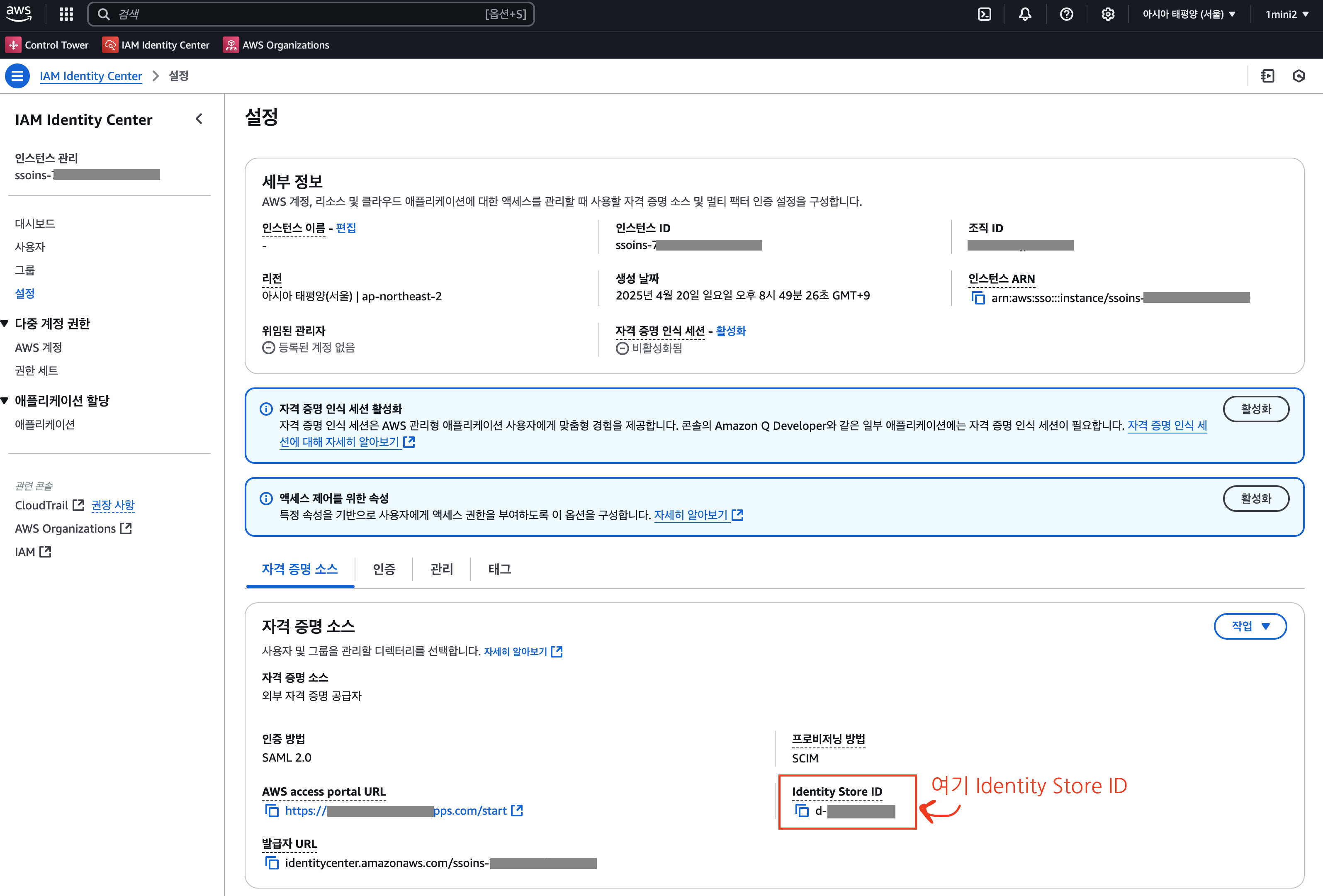Image resolution: width=1323 pixels, height=896 pixels.
Task: Copy the issuer URL (발급자 URL)
Action: tap(272, 863)
